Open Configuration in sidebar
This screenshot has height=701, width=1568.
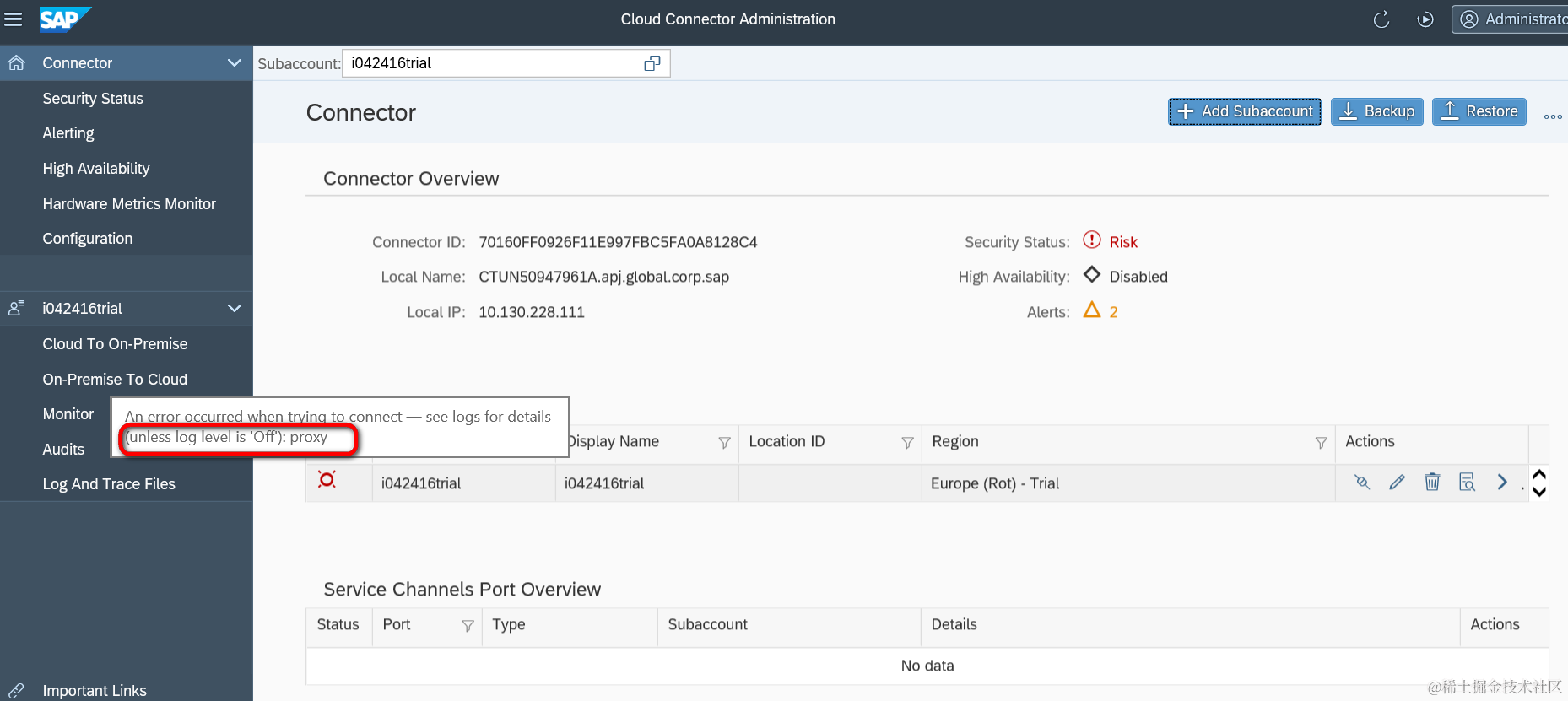pyautogui.click(x=88, y=239)
